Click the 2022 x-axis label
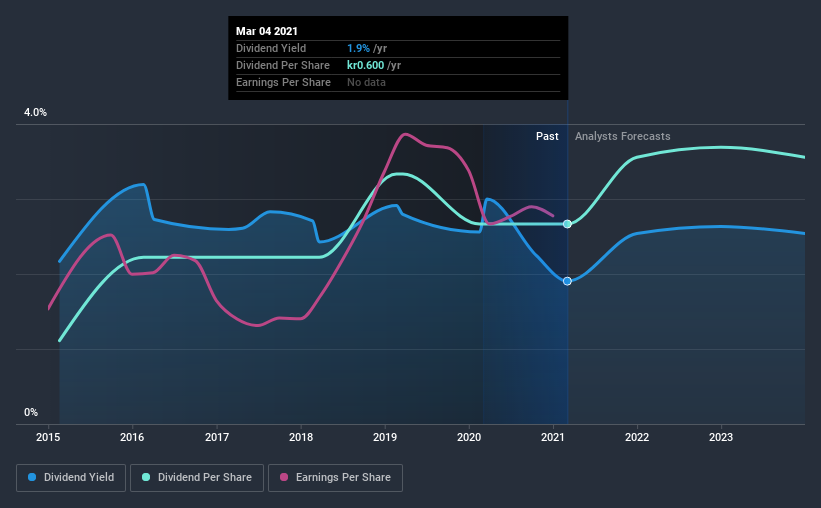This screenshot has width=821, height=508. point(637,437)
